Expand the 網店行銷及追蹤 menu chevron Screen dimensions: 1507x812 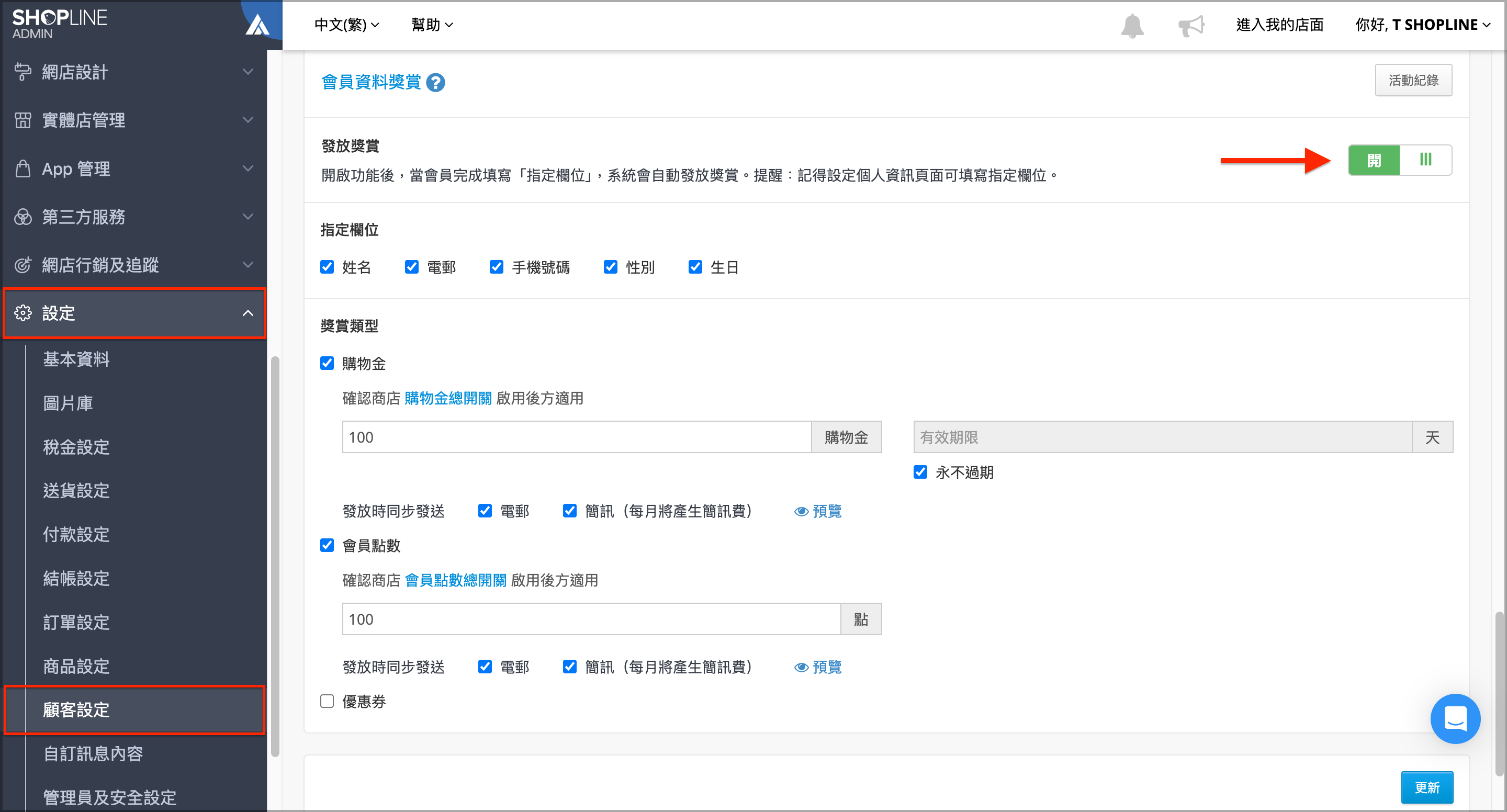(x=248, y=265)
